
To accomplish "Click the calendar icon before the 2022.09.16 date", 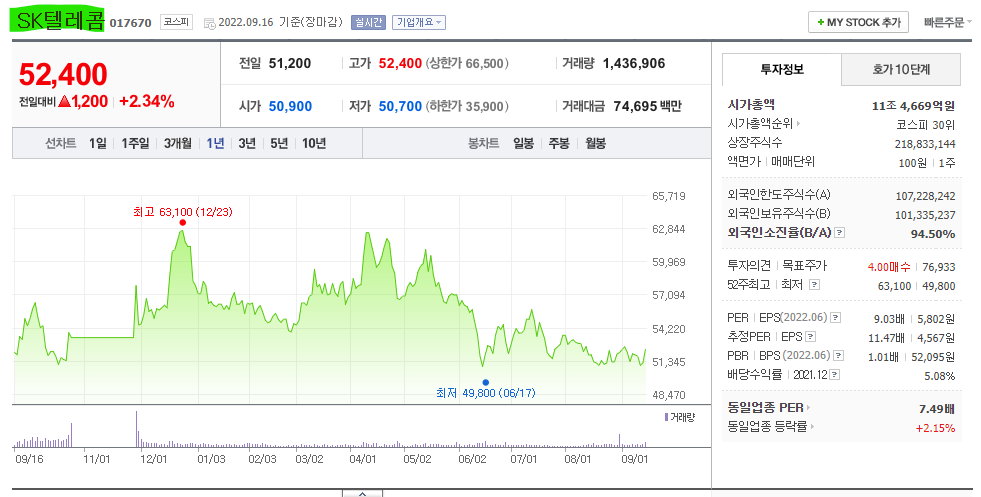I will 210,23.
